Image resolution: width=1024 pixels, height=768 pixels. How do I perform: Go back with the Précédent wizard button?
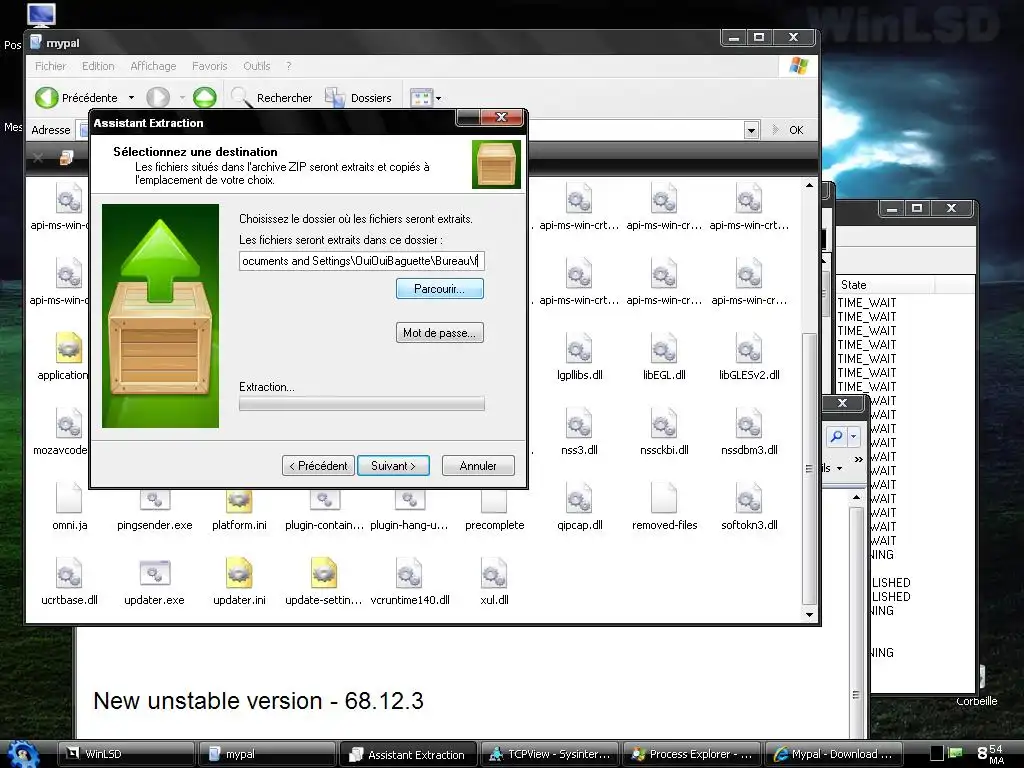point(318,466)
